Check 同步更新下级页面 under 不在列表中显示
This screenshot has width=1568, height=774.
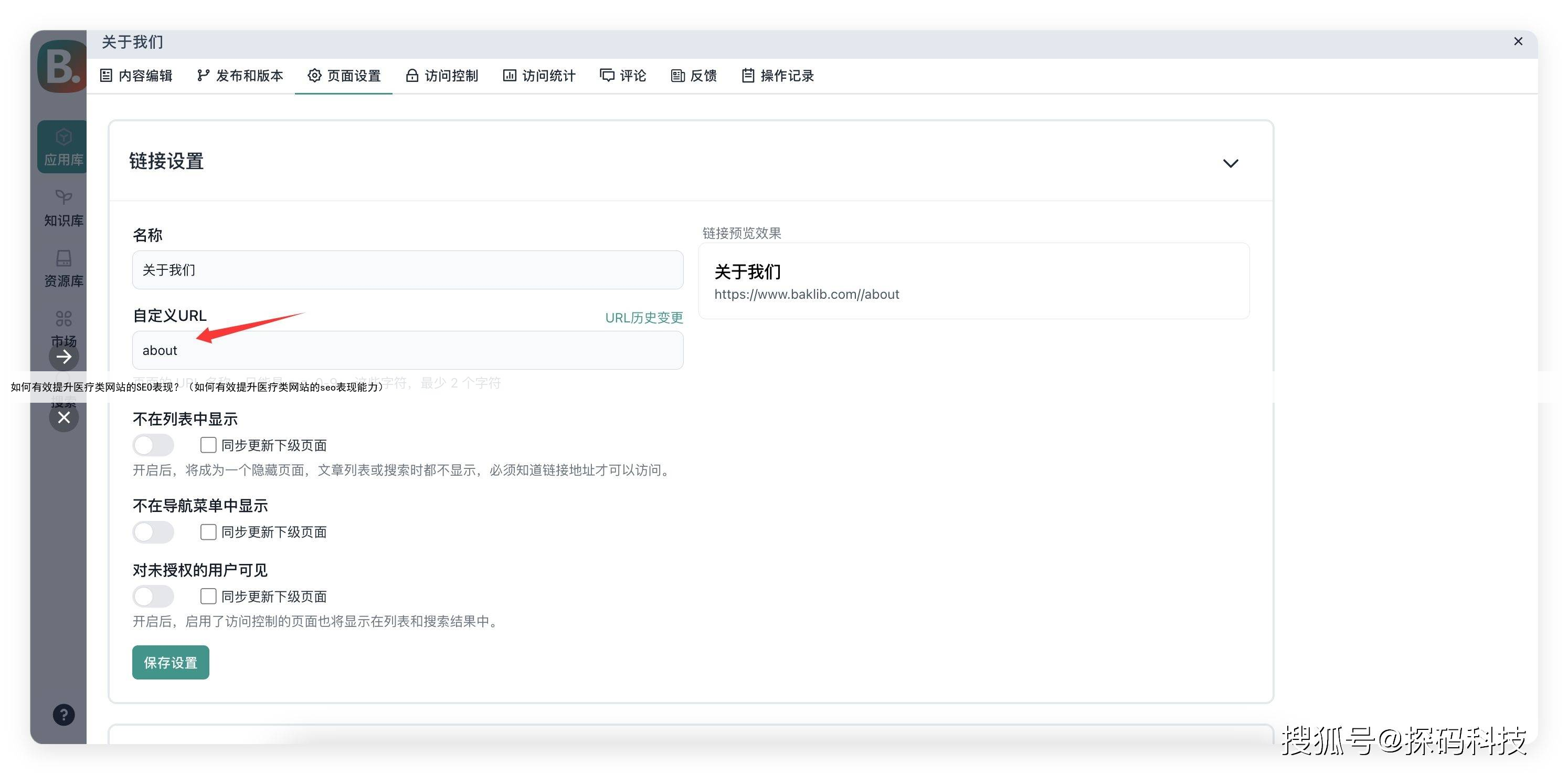tap(208, 445)
